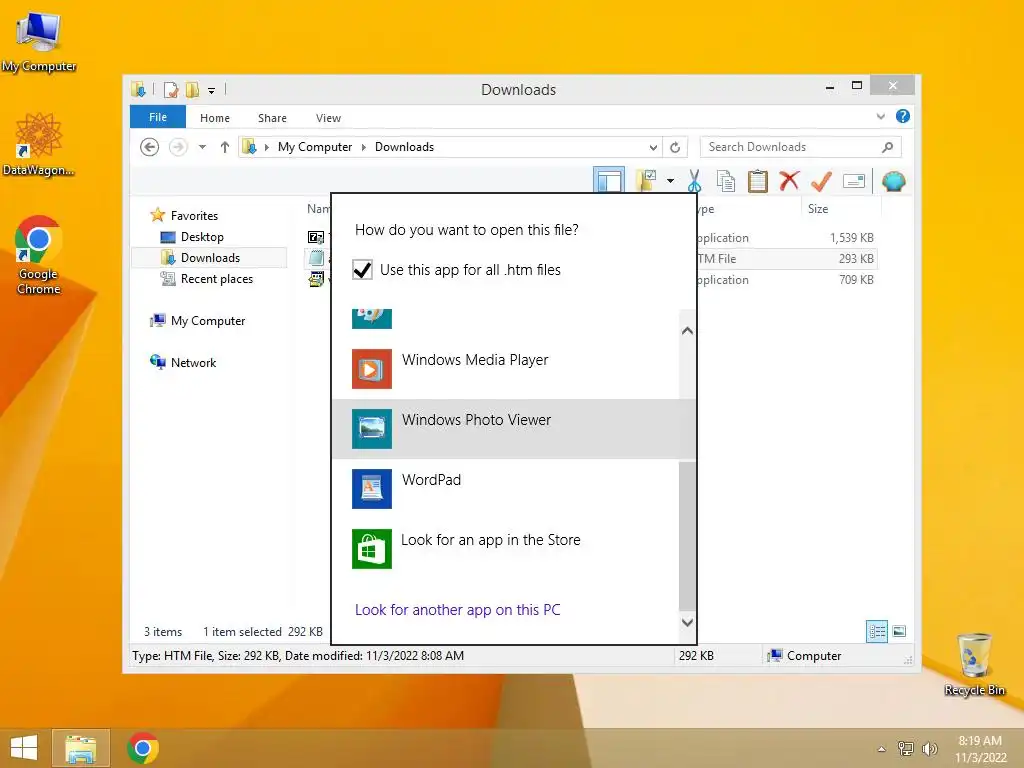Click the volume speaker tray icon

coord(929,749)
